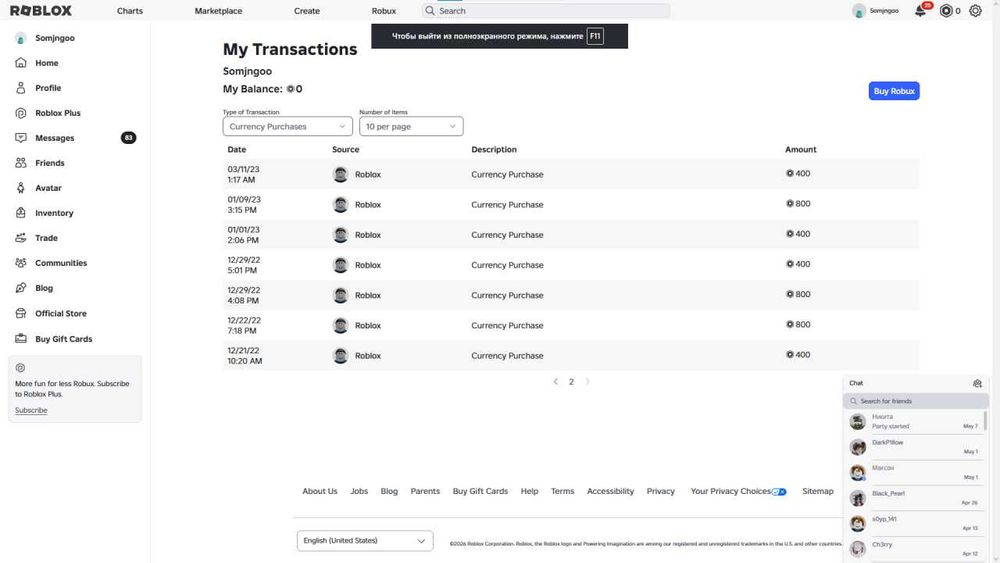Click the Amount column header
Screen dimensions: 1000x563
[x=800, y=149]
